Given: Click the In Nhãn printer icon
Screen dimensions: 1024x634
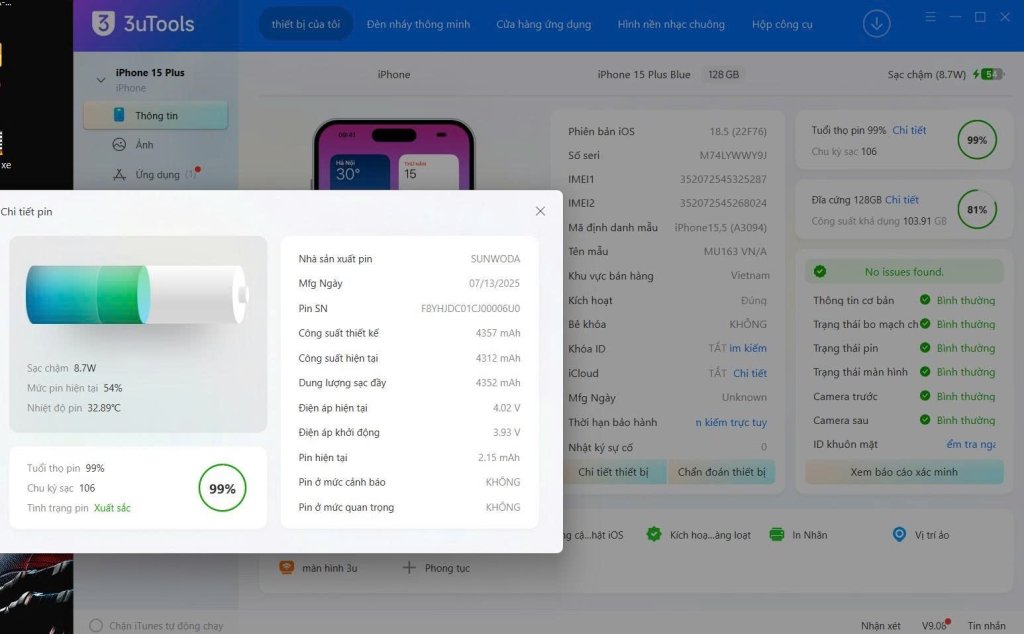Looking at the screenshot, I should (776, 534).
